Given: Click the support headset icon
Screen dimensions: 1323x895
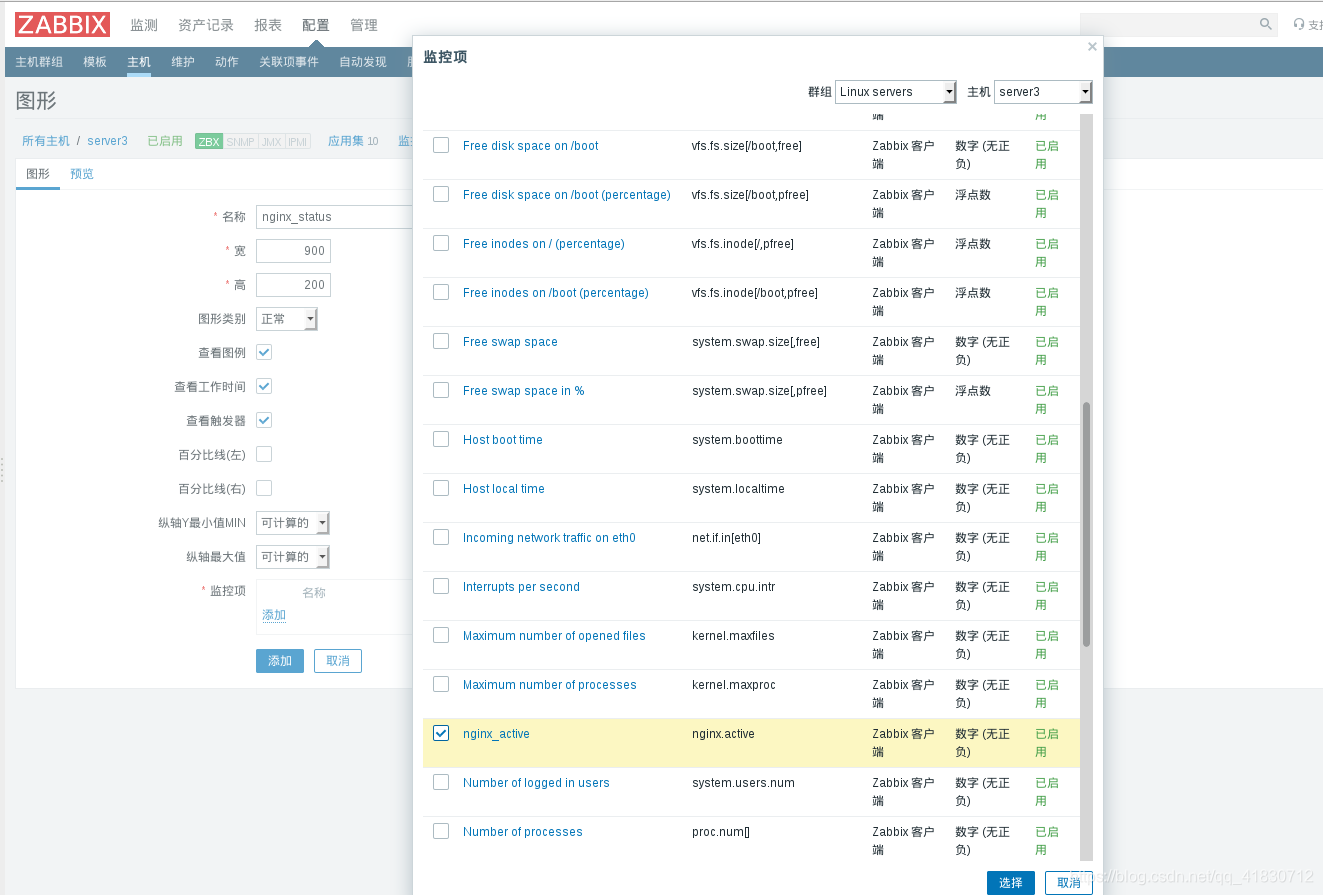Looking at the screenshot, I should point(1299,24).
